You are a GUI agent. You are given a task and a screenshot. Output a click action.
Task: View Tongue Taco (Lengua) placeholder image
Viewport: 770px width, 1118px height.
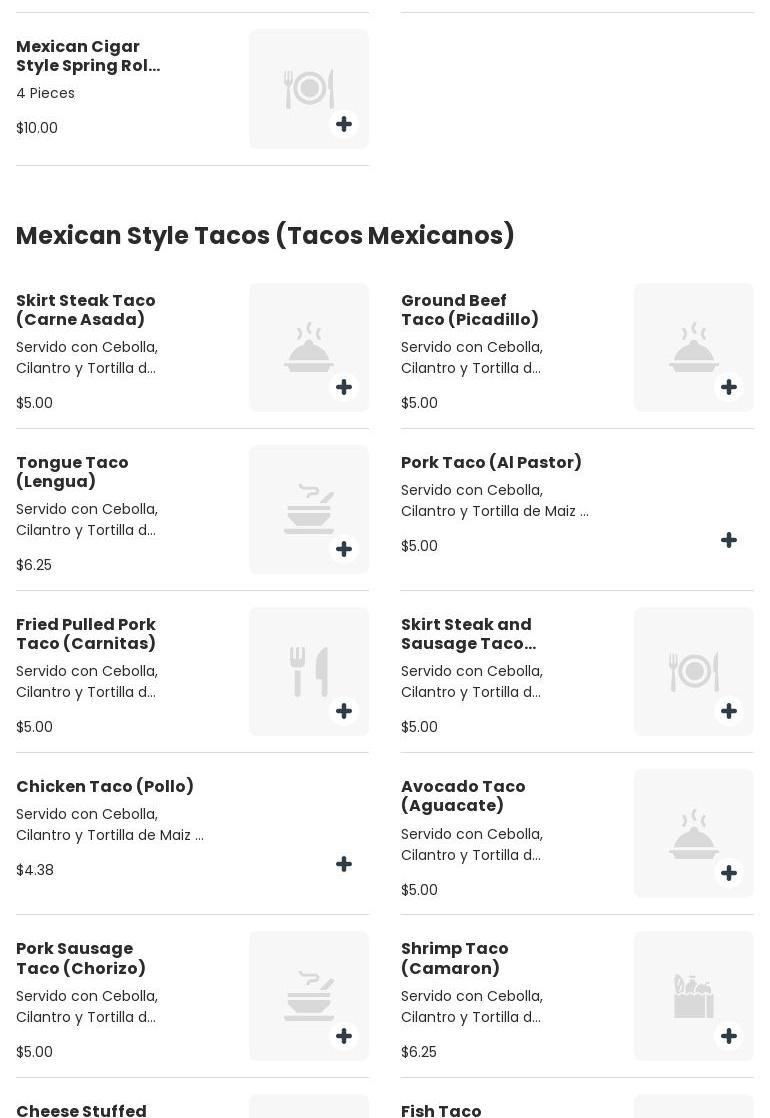(308, 508)
